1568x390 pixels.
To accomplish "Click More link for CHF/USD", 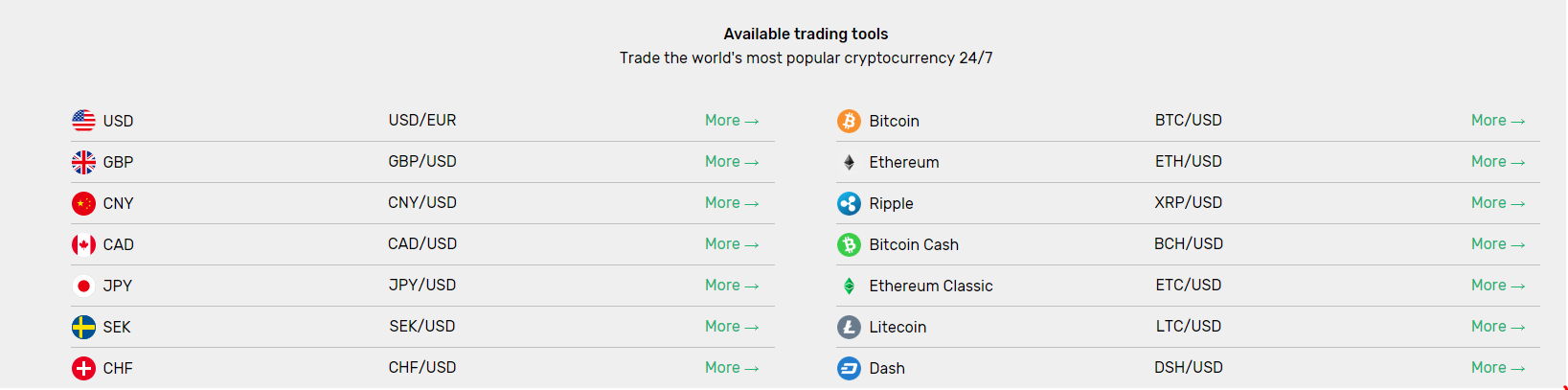I will tap(732, 368).
